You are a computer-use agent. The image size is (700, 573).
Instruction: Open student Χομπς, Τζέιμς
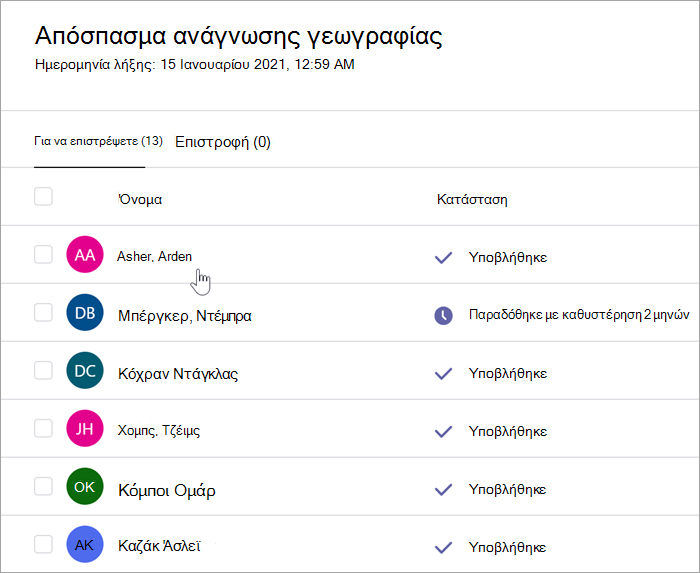point(159,431)
